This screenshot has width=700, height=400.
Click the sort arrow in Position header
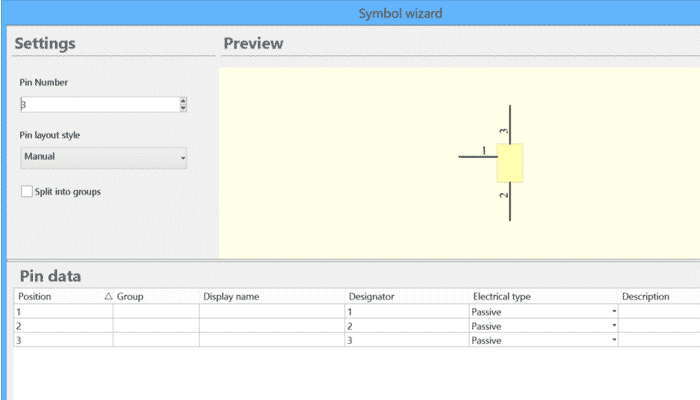click(108, 297)
